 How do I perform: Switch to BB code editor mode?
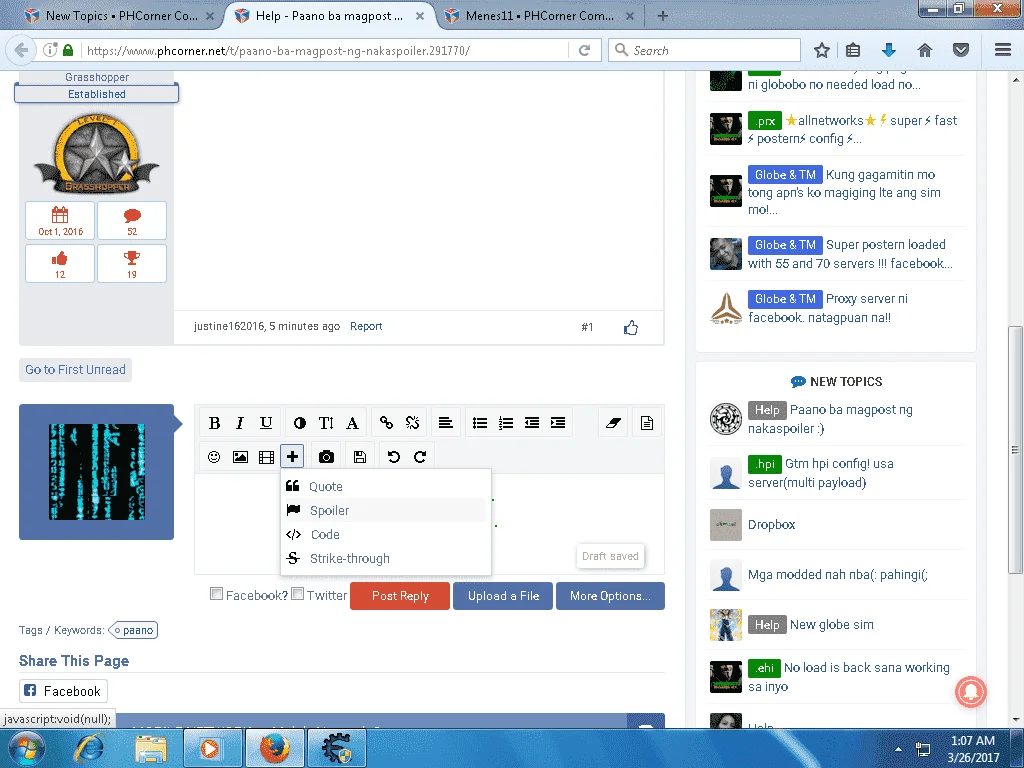point(647,423)
